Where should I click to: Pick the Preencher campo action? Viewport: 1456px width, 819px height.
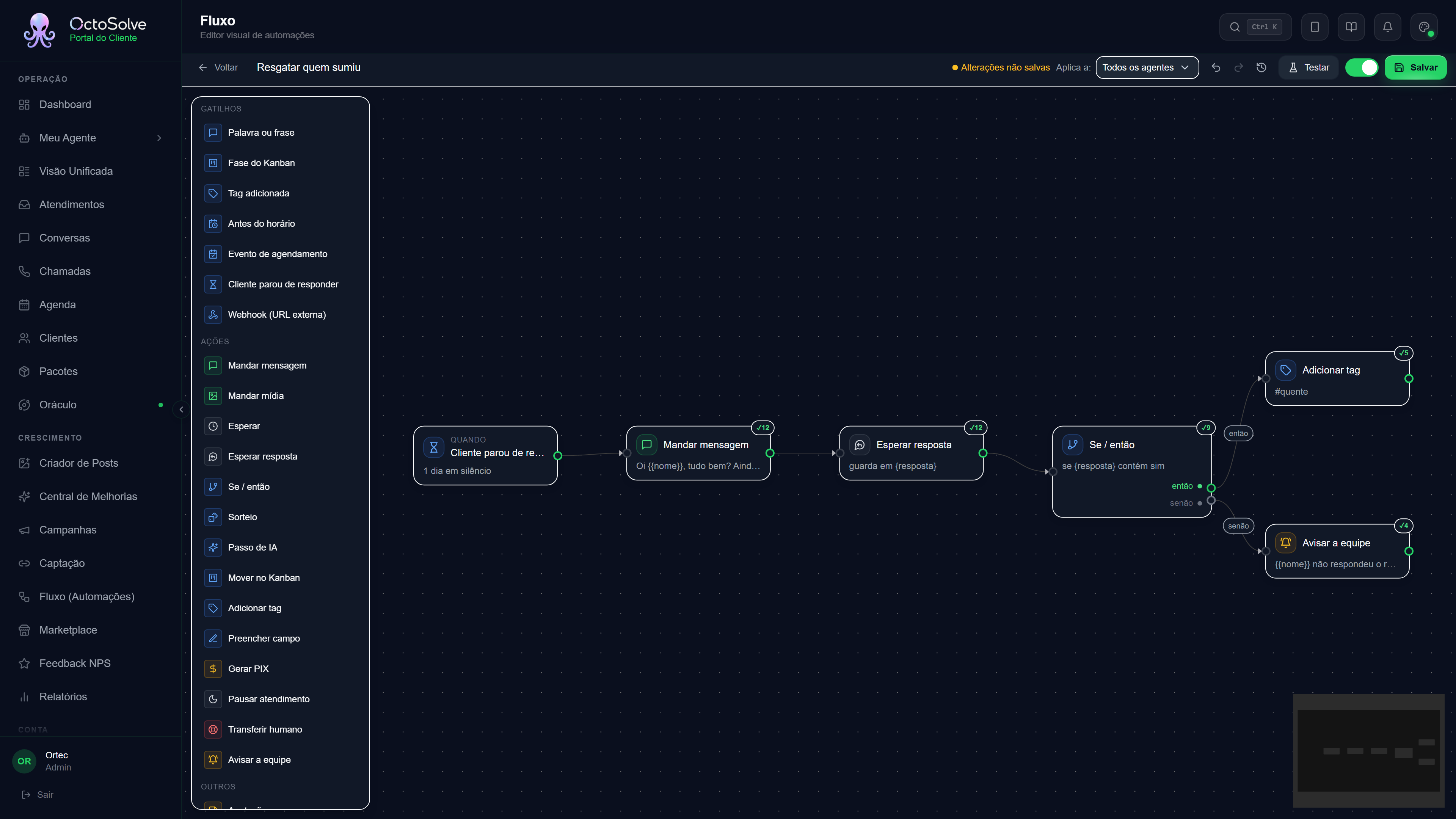(280, 638)
